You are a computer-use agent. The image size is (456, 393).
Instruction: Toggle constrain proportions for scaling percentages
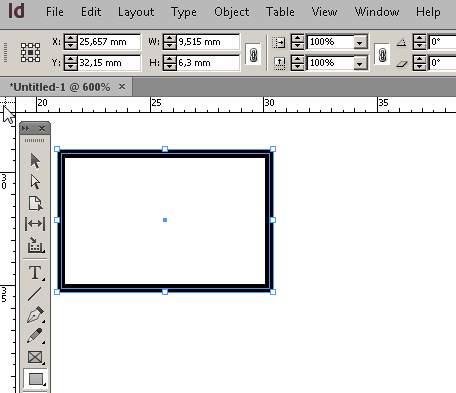click(382, 54)
